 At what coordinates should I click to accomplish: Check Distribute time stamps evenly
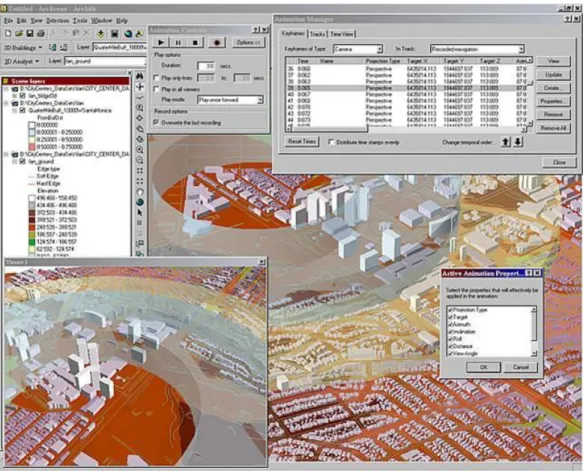[331, 142]
